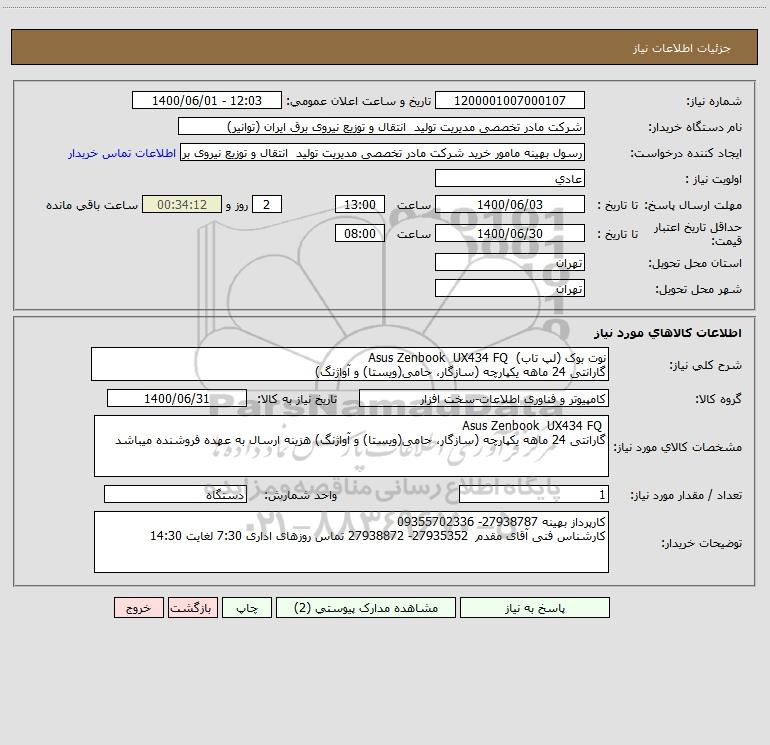770x745 pixels.
Task: Click the need date field 1400/06/31
Action: [177, 399]
